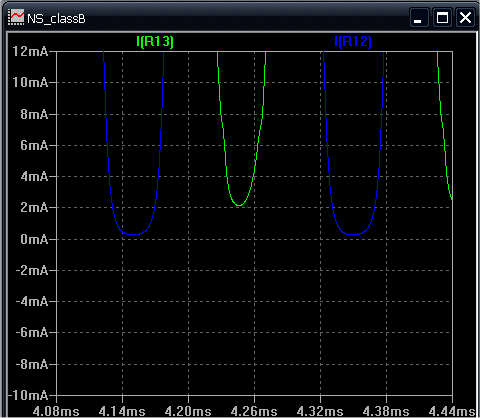Click the NS_classB waveform window icon

[x=16, y=17]
